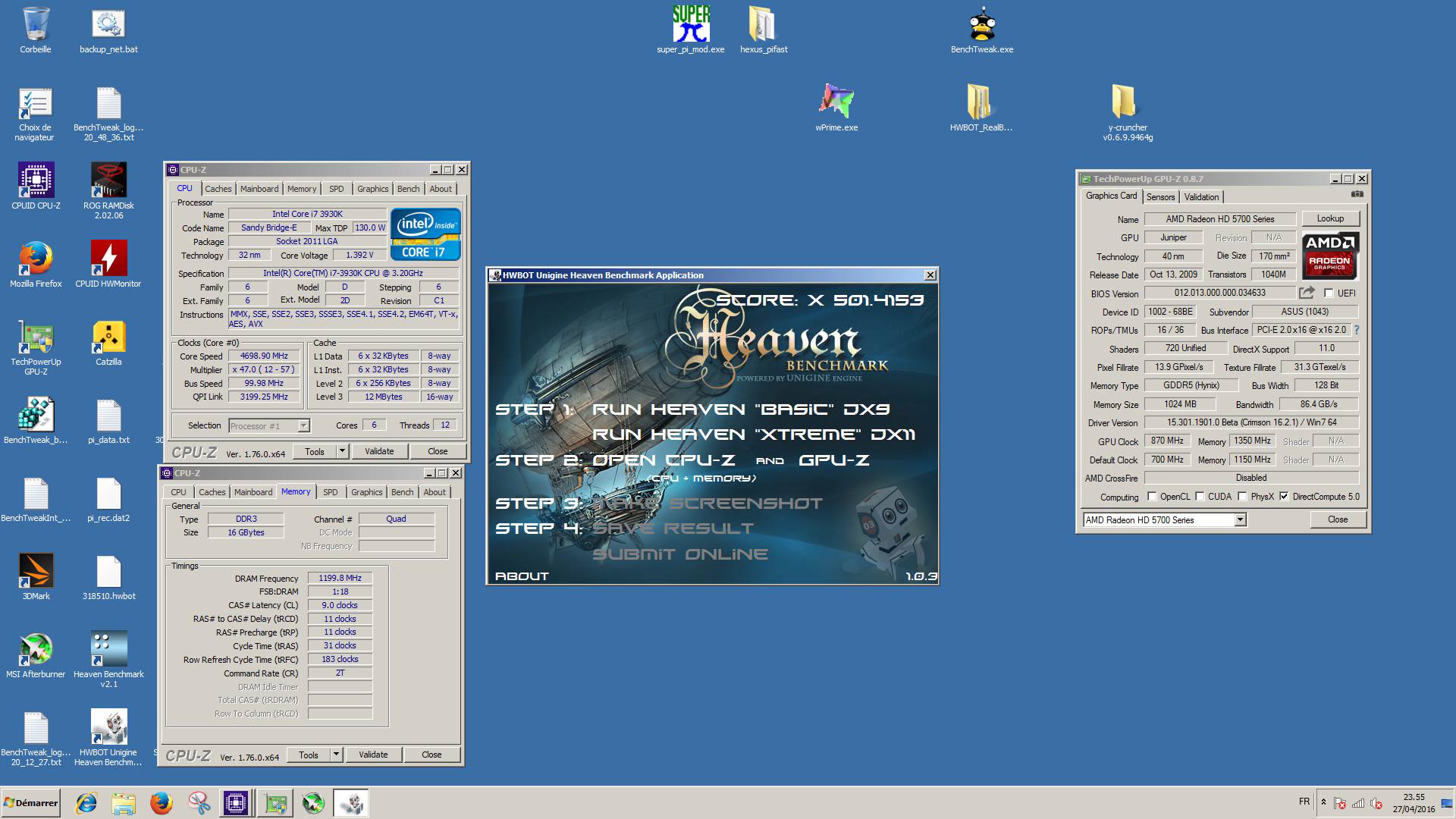Viewport: 1456px width, 819px height.
Task: Open Catzilla desktop shortcut
Action: (108, 341)
